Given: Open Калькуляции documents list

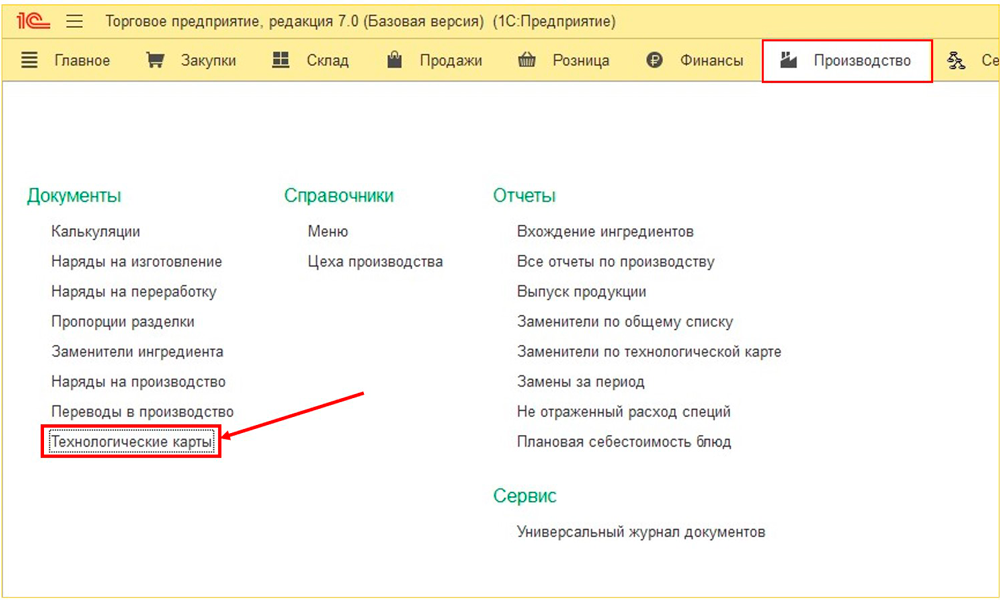Looking at the screenshot, I should coord(96,232).
